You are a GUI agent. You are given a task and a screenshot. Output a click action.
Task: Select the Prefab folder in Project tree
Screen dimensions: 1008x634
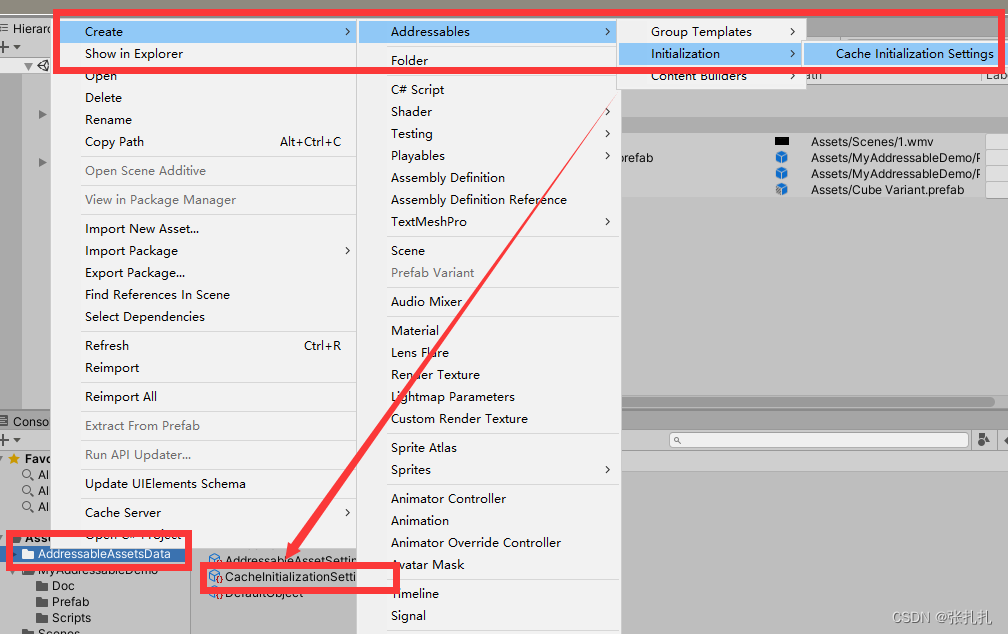pyautogui.click(x=68, y=601)
